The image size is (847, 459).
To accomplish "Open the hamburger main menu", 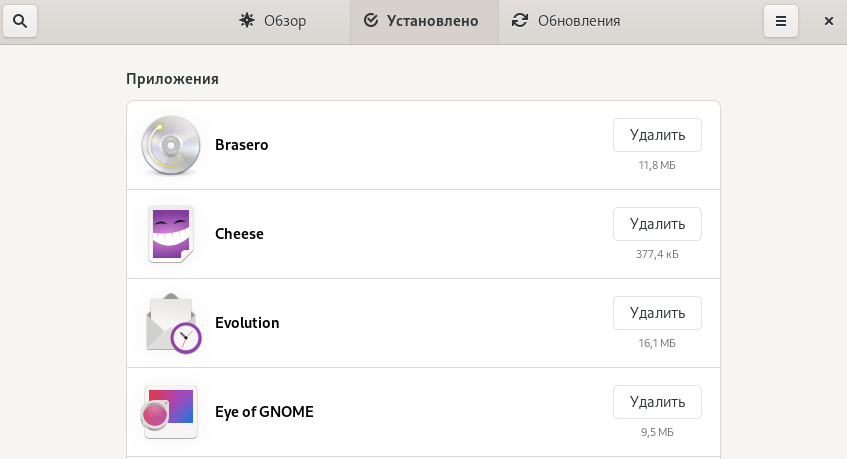I will pos(781,21).
